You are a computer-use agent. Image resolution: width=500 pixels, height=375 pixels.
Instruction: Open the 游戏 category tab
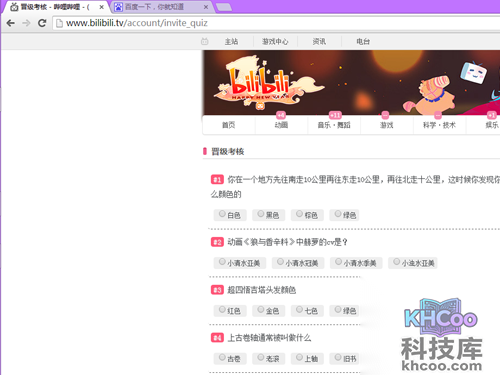[387, 125]
